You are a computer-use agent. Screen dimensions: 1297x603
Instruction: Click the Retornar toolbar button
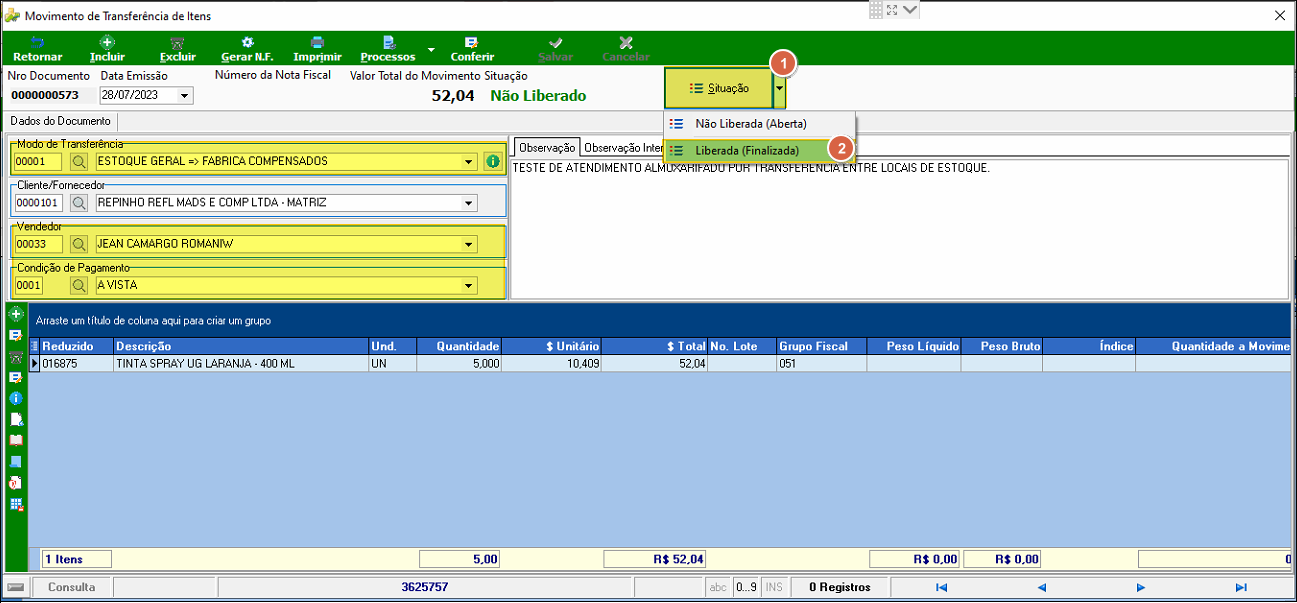point(38,49)
